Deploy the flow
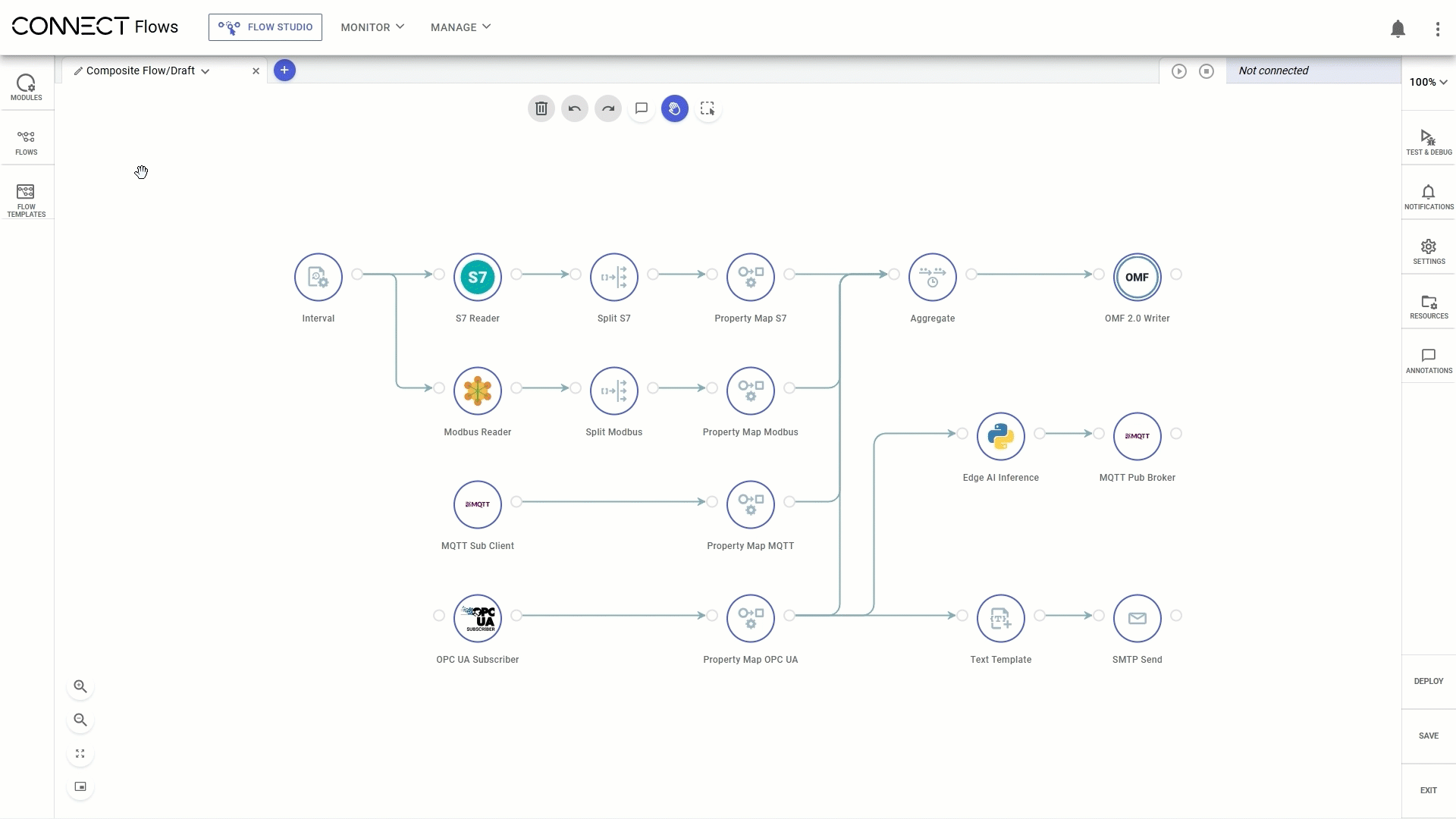1456x819 pixels. [x=1429, y=681]
